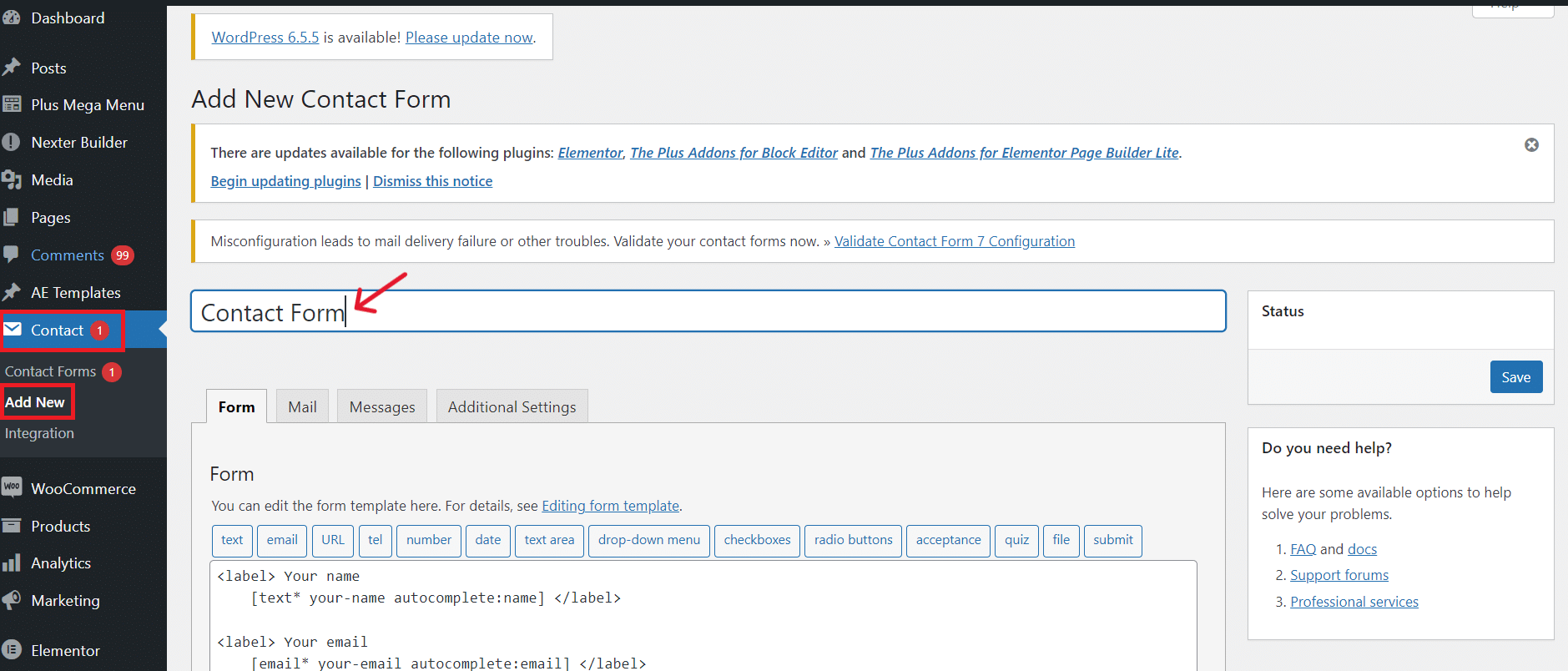Screen dimensions: 1568x671
Task: Click the Media library icon
Action: click(x=11, y=179)
